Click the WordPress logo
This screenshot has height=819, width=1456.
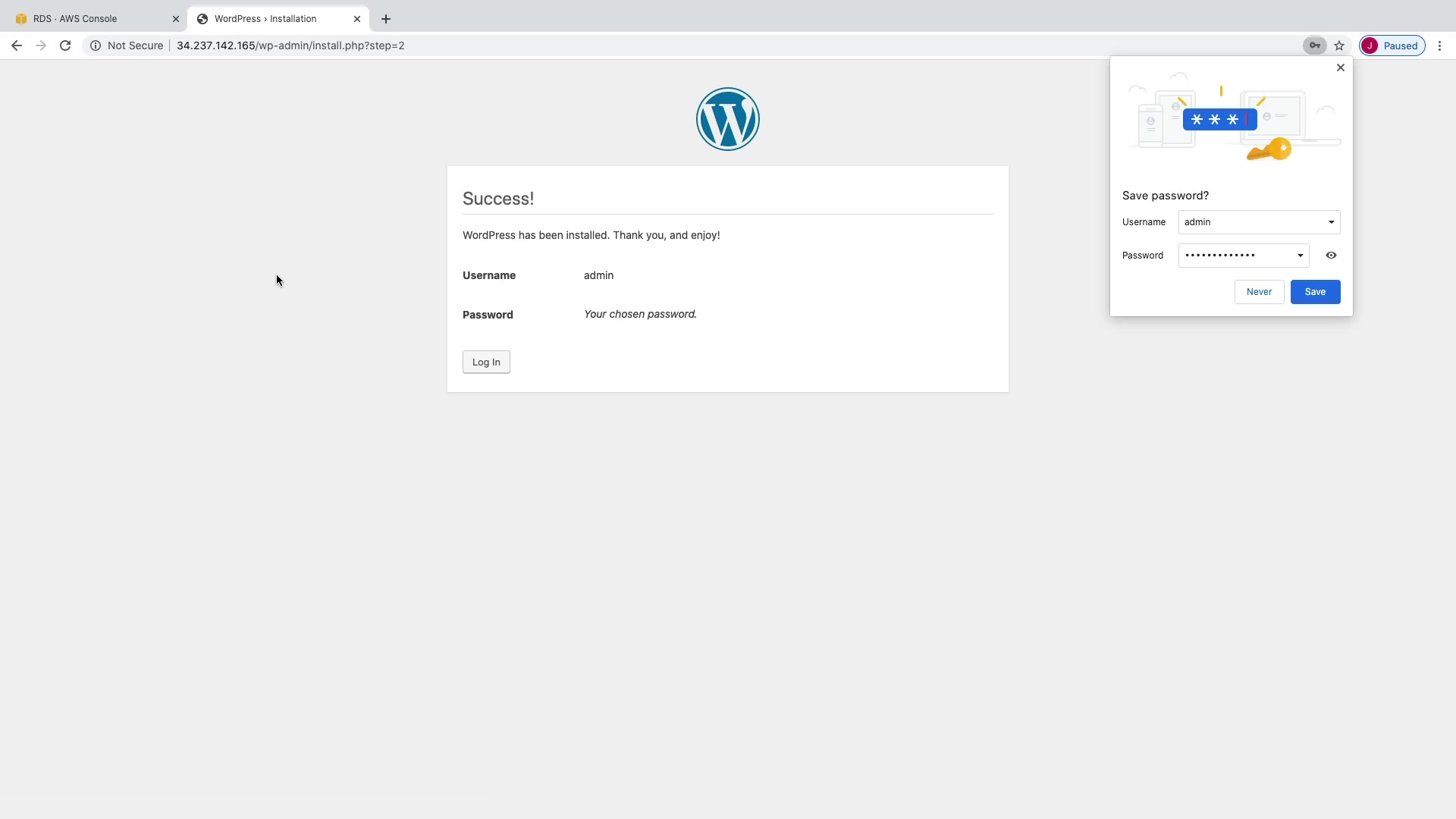(727, 119)
